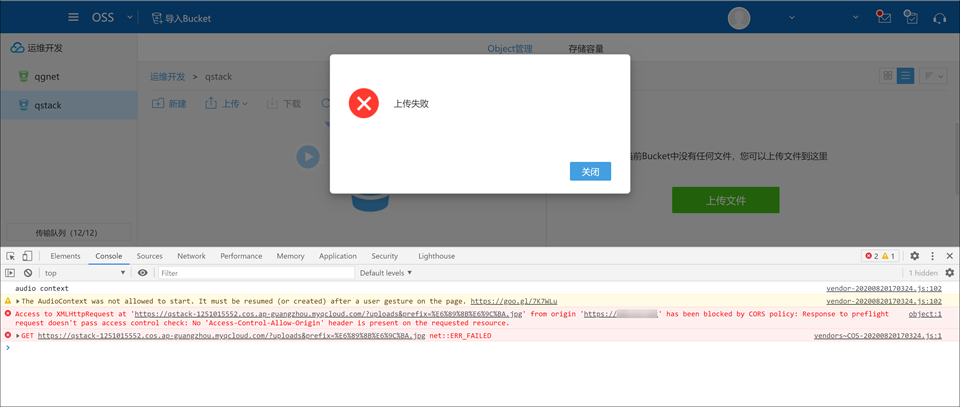Image resolution: width=960 pixels, height=407 pixels.
Task: Clear the console output
Action: [28, 273]
